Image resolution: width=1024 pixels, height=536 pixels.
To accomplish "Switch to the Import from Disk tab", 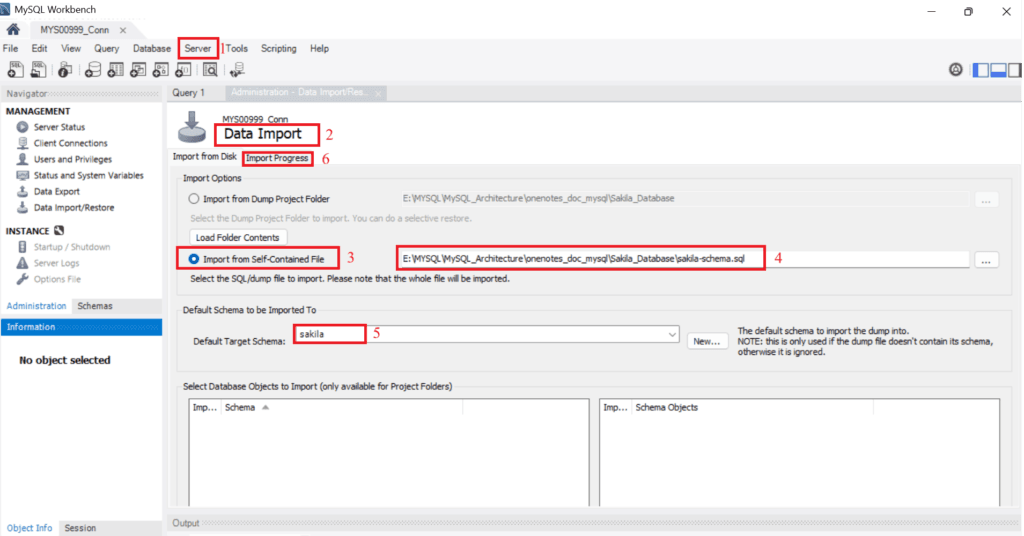I will (x=204, y=157).
